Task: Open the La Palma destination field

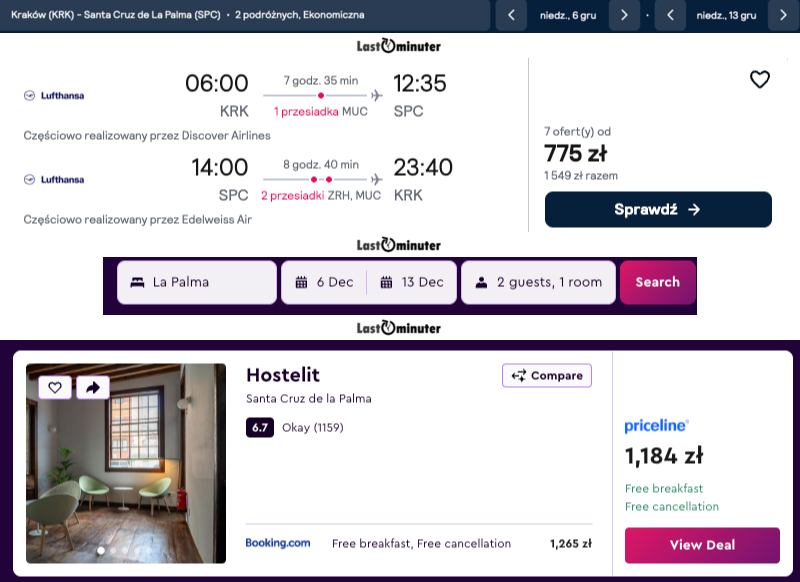Action: point(197,282)
